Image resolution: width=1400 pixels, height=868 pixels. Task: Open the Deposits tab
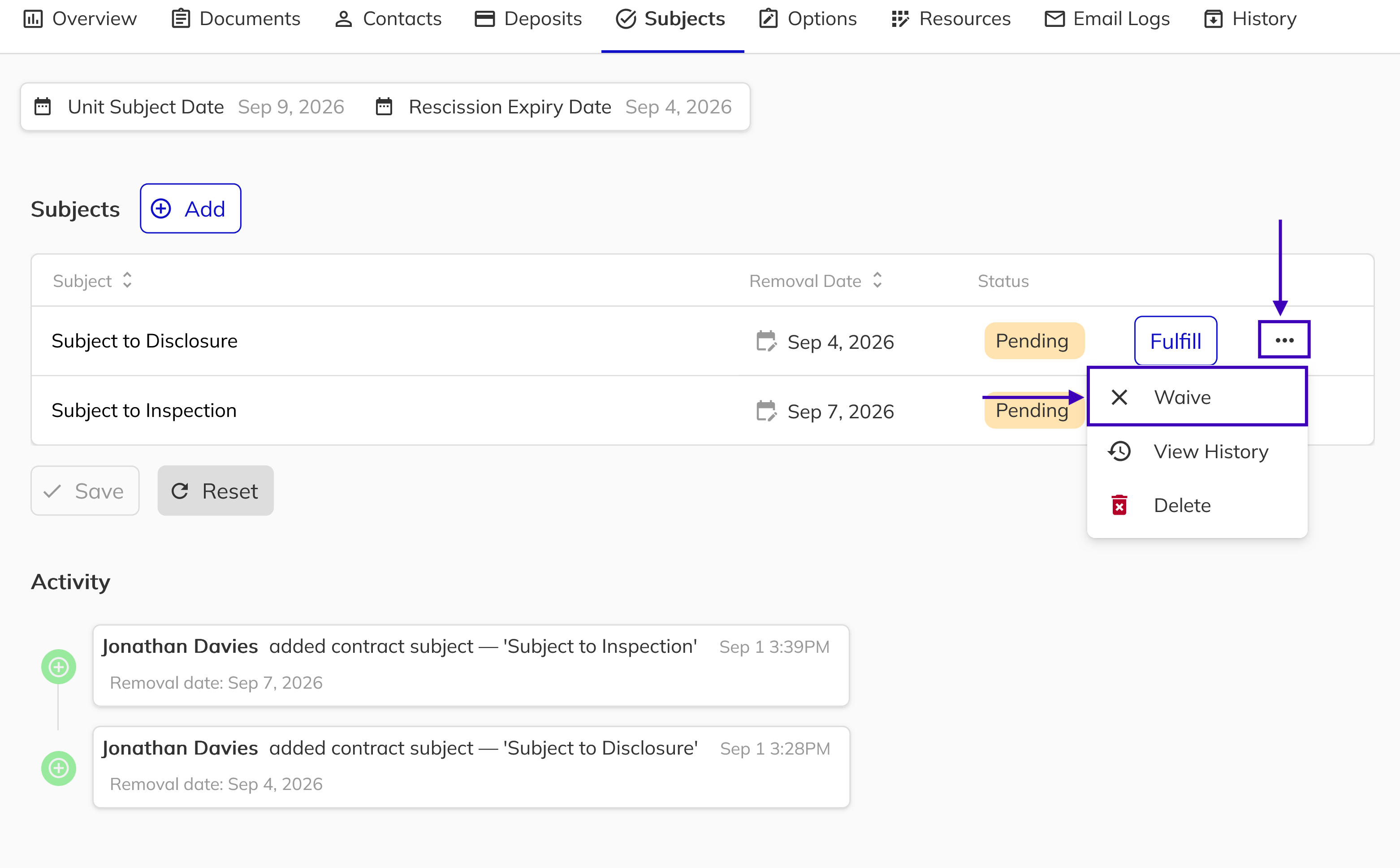[528, 19]
